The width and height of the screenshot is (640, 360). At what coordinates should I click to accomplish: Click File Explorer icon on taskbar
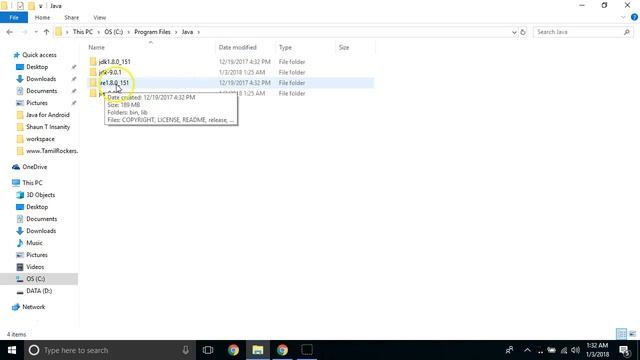coord(258,350)
